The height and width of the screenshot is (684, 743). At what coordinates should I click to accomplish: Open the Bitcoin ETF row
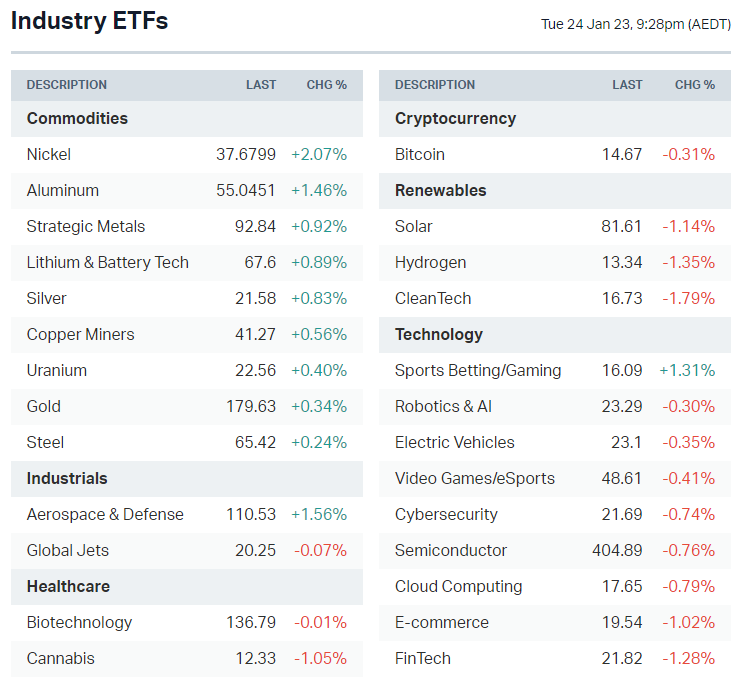[420, 154]
